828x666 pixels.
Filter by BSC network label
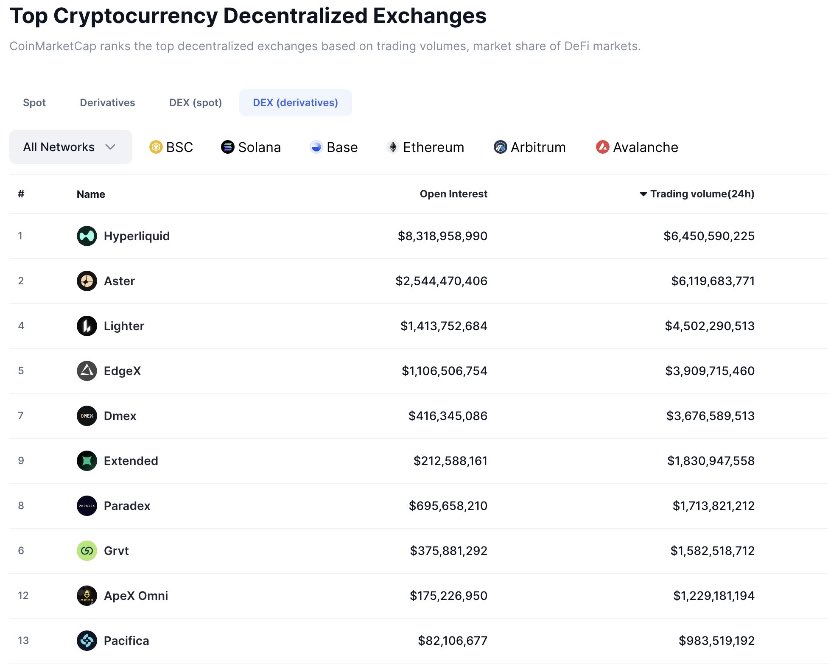(180, 147)
